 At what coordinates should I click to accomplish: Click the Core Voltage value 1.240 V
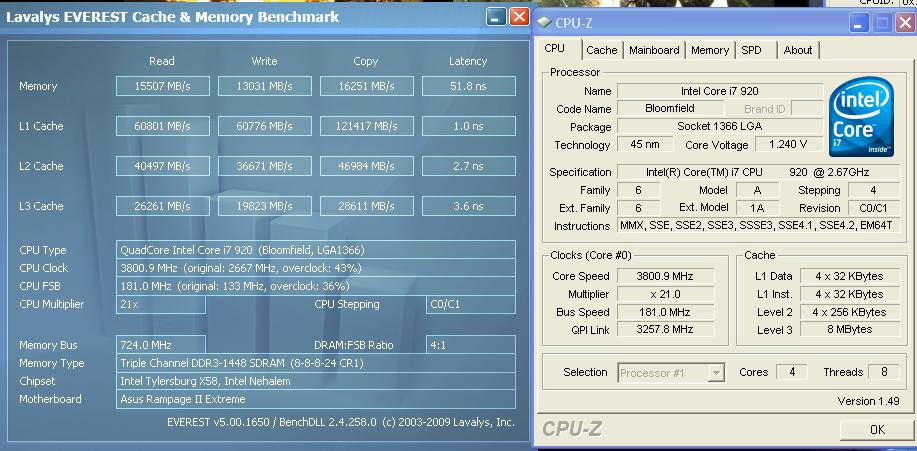tap(789, 144)
